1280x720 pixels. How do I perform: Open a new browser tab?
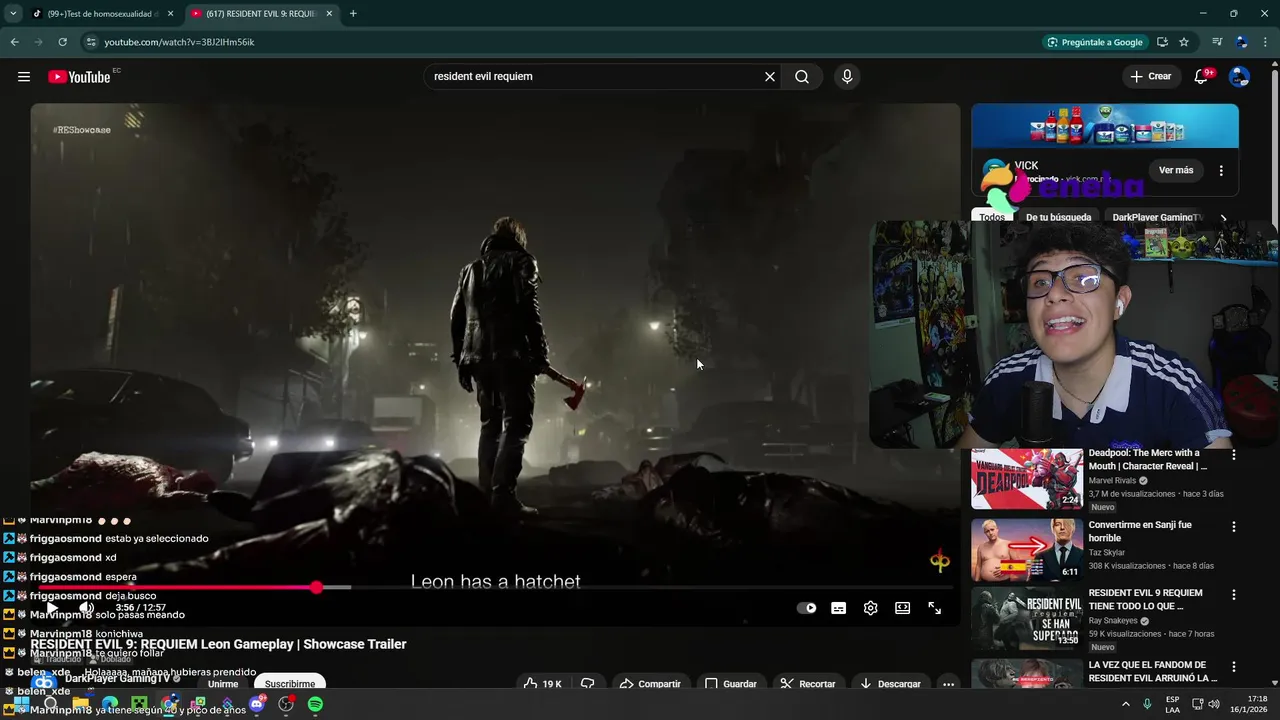353,14
